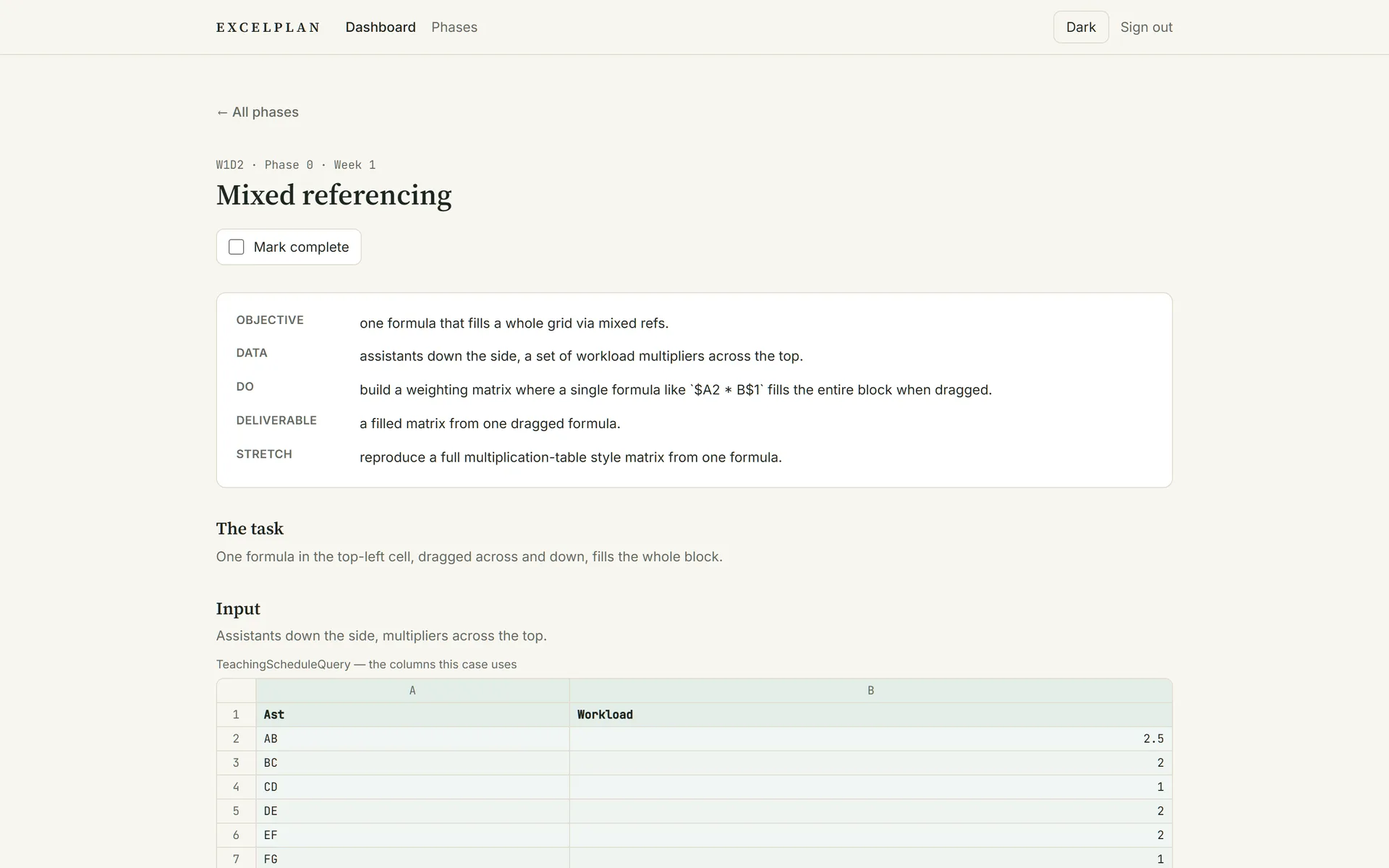1389x868 pixels.
Task: Click cell 'AB' in column A
Action: 412,739
